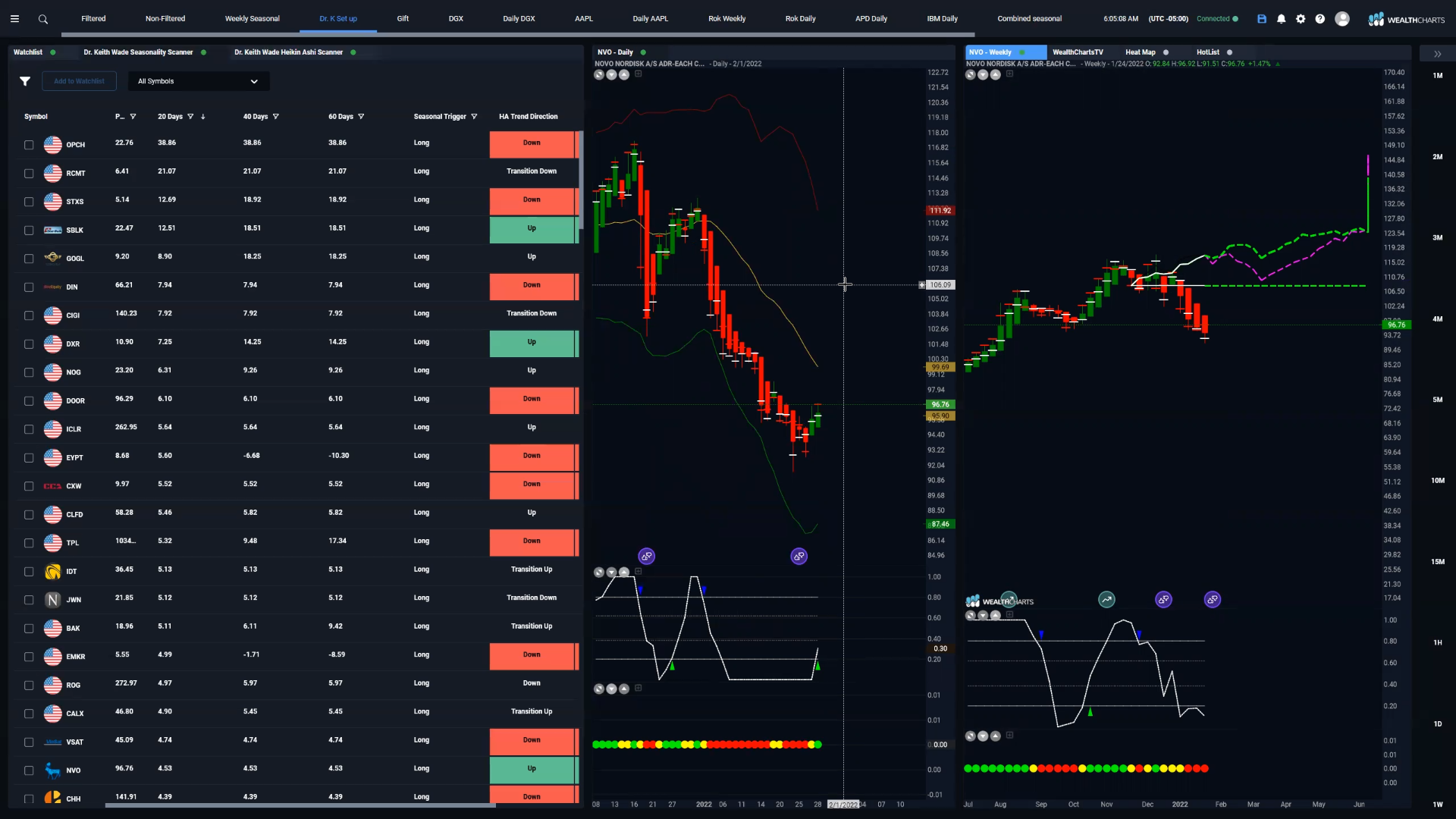
Task: Click the top tab strip scrollbar
Action: point(518,35)
